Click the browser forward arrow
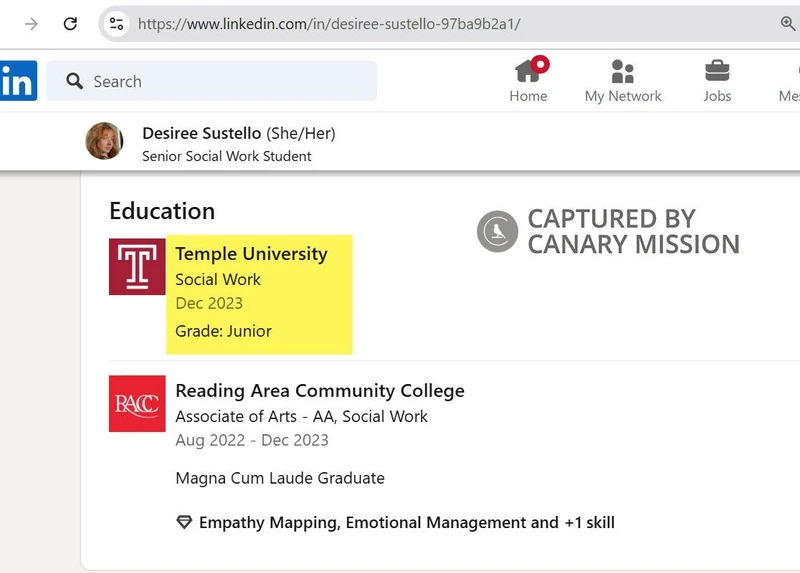 (x=31, y=23)
